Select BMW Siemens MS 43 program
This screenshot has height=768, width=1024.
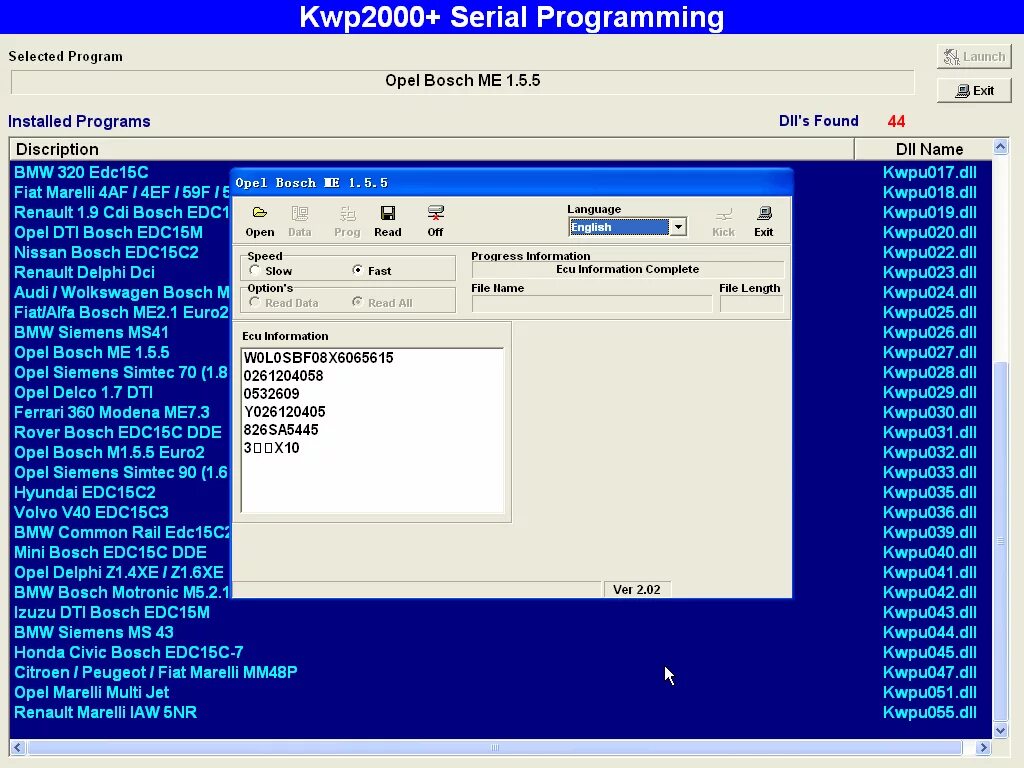pyautogui.click(x=94, y=633)
